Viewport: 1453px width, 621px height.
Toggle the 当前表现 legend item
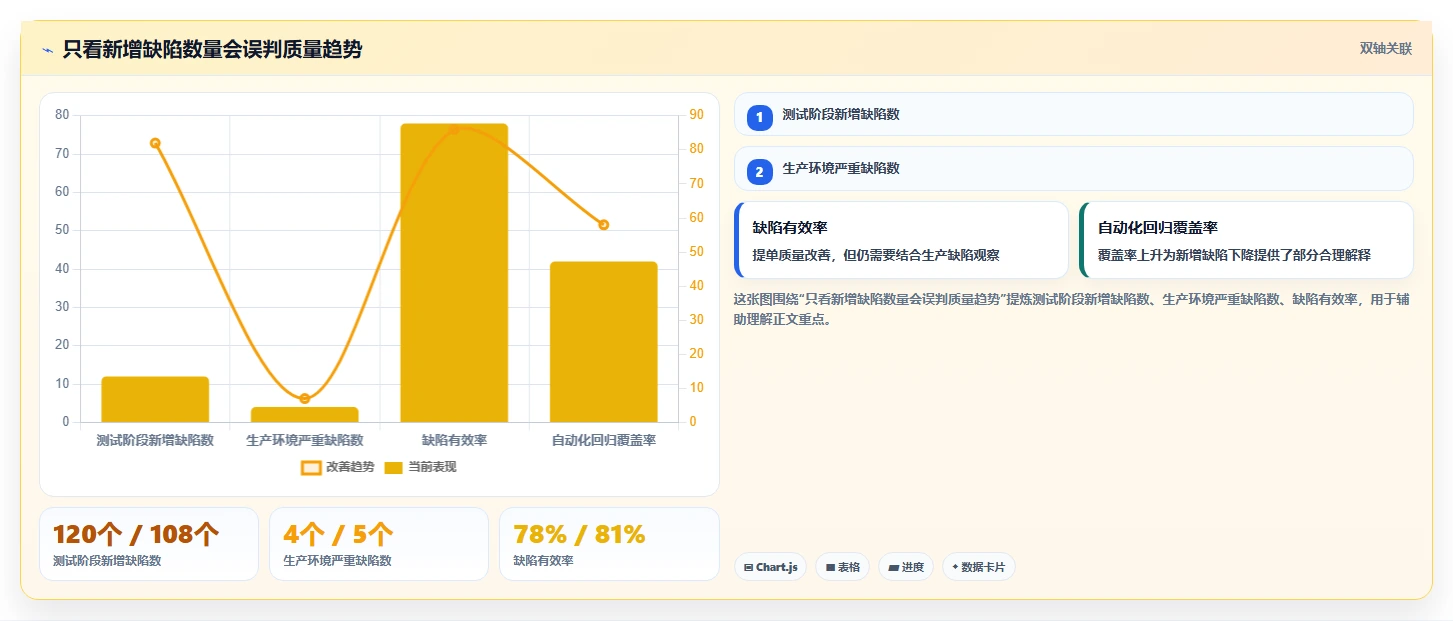(x=420, y=467)
